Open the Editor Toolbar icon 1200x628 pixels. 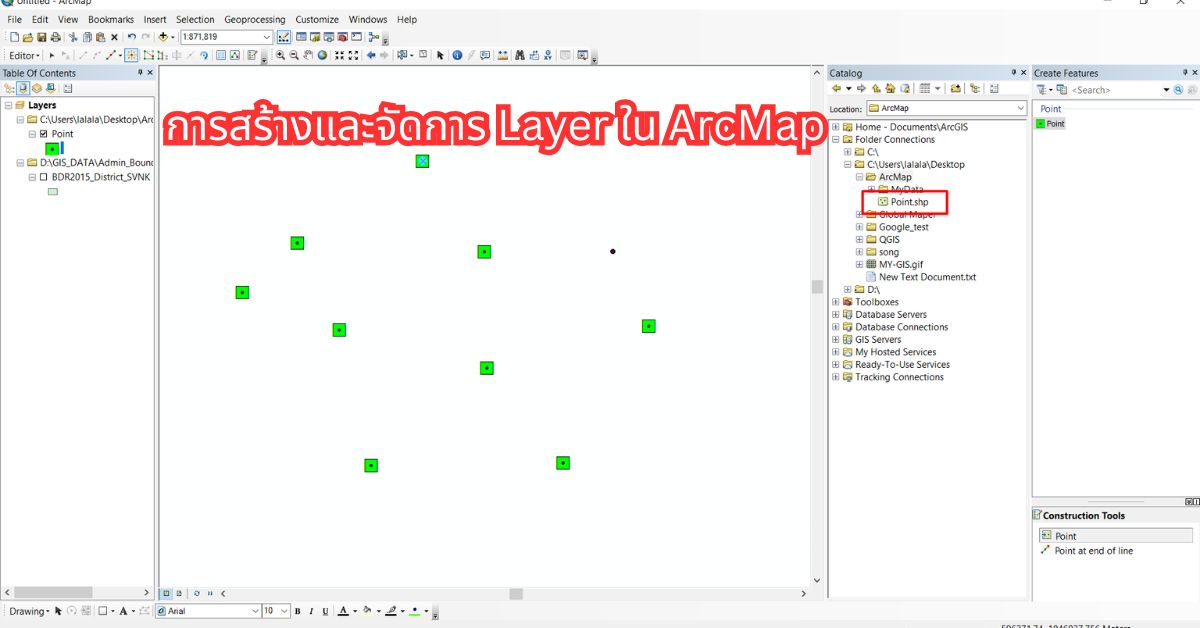(283, 37)
